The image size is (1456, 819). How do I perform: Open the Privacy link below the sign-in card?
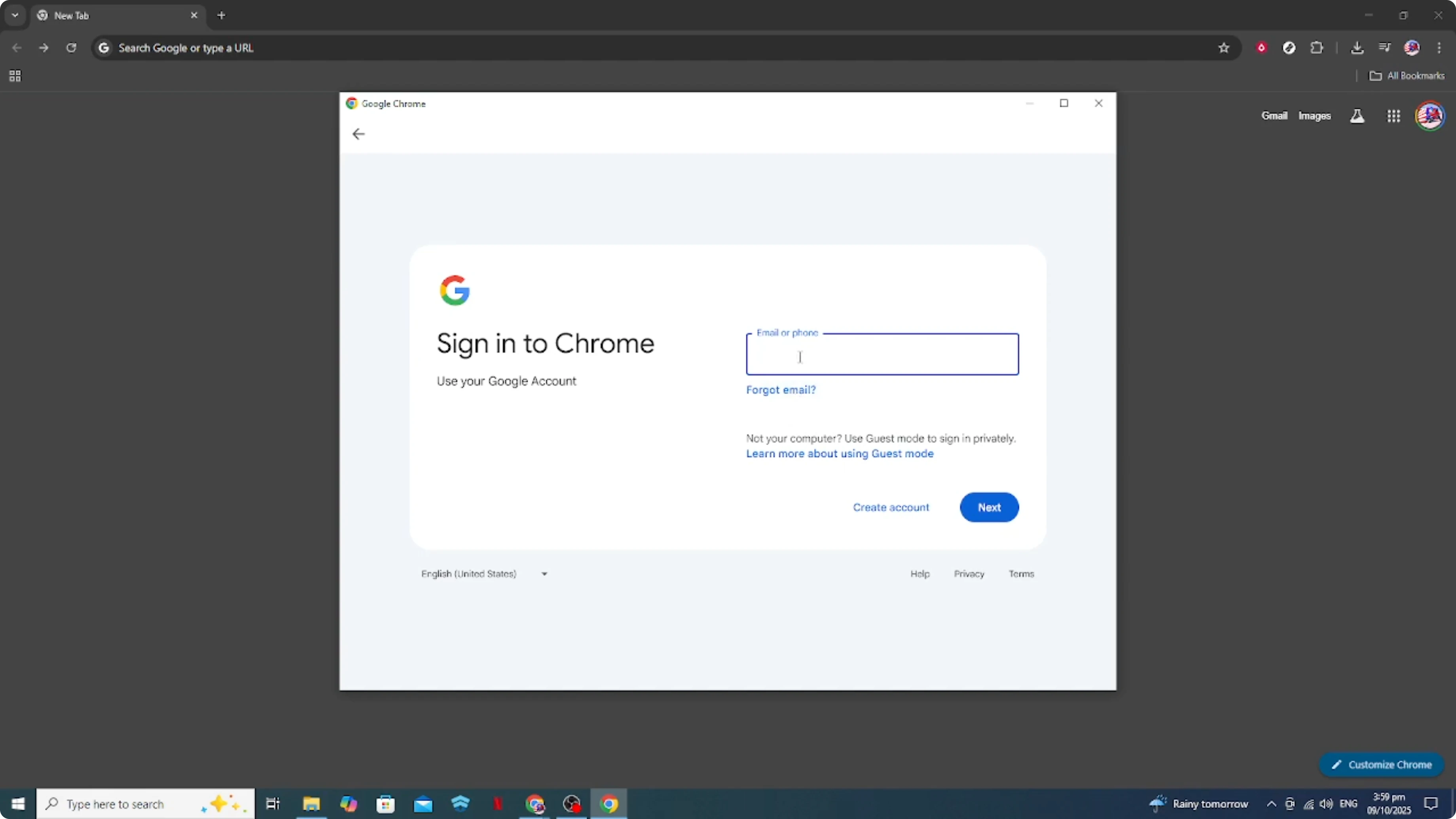pyautogui.click(x=969, y=574)
